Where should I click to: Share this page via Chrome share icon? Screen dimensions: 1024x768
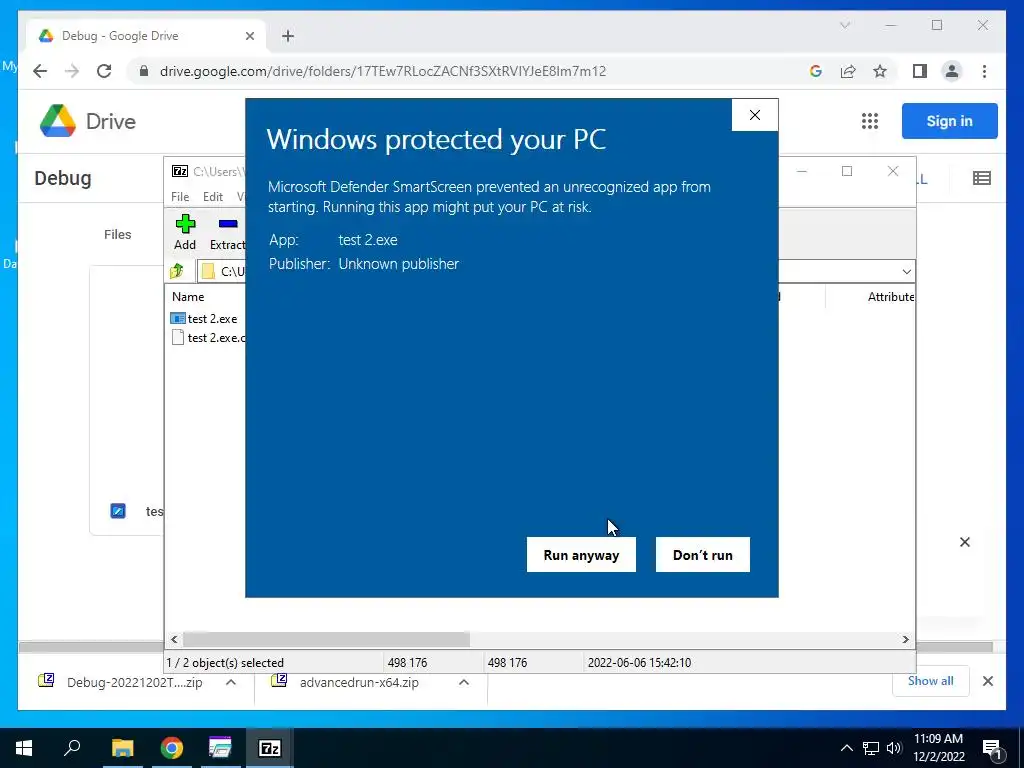[848, 71]
